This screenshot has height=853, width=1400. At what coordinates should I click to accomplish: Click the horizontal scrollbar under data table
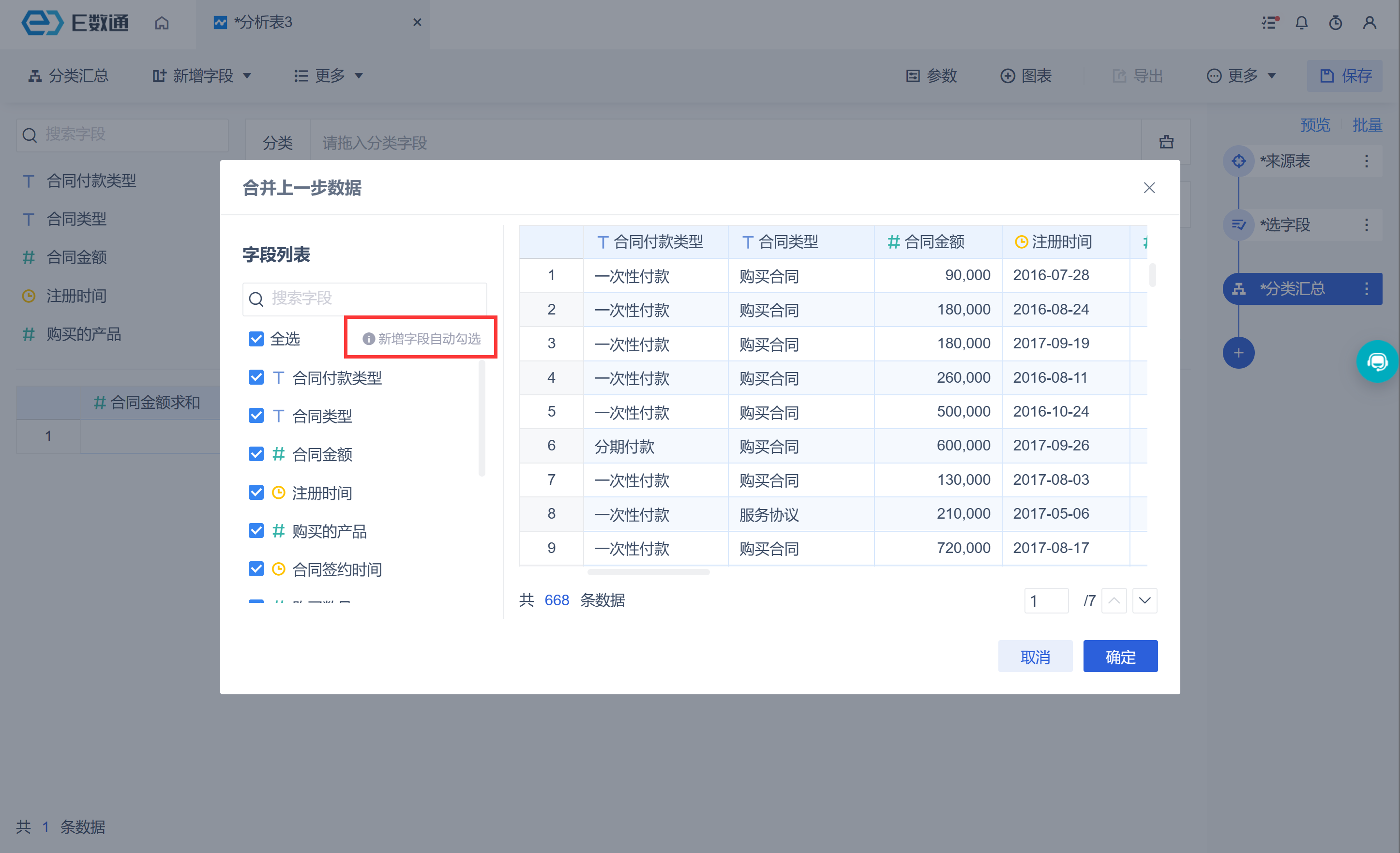tap(648, 572)
